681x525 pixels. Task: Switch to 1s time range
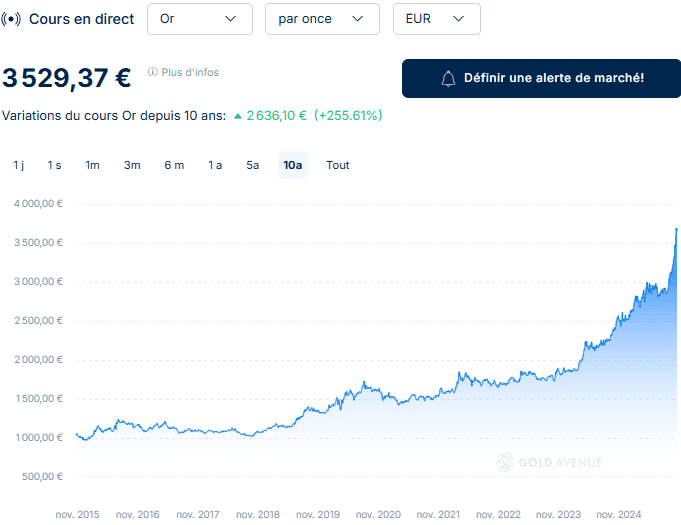point(54,165)
